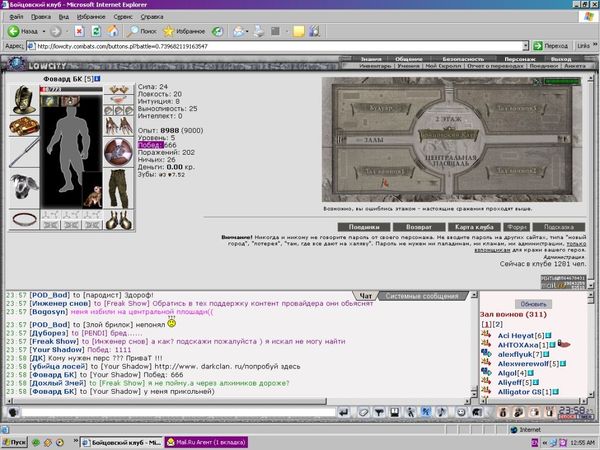600x450 pixels.
Task: Click player name Alexwerewolf in list
Action: click(523, 364)
